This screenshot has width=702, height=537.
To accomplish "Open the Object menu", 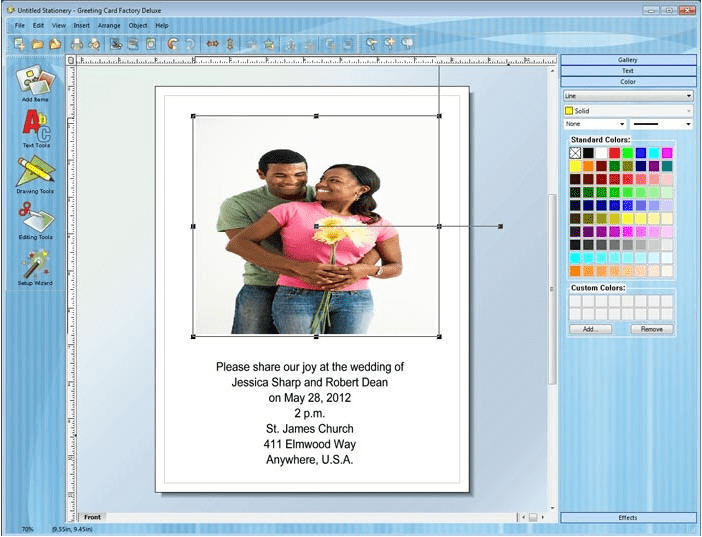I will pos(138,26).
